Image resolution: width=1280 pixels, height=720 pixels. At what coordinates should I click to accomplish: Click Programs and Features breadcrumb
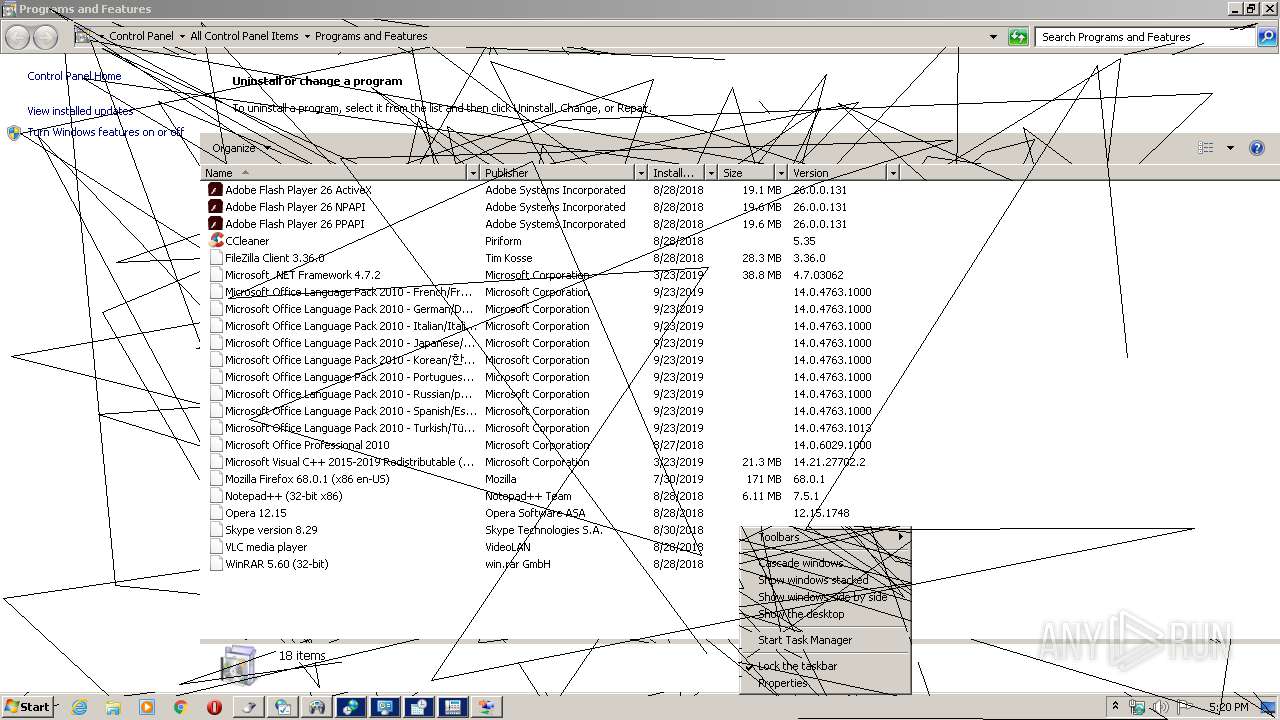pos(371,36)
